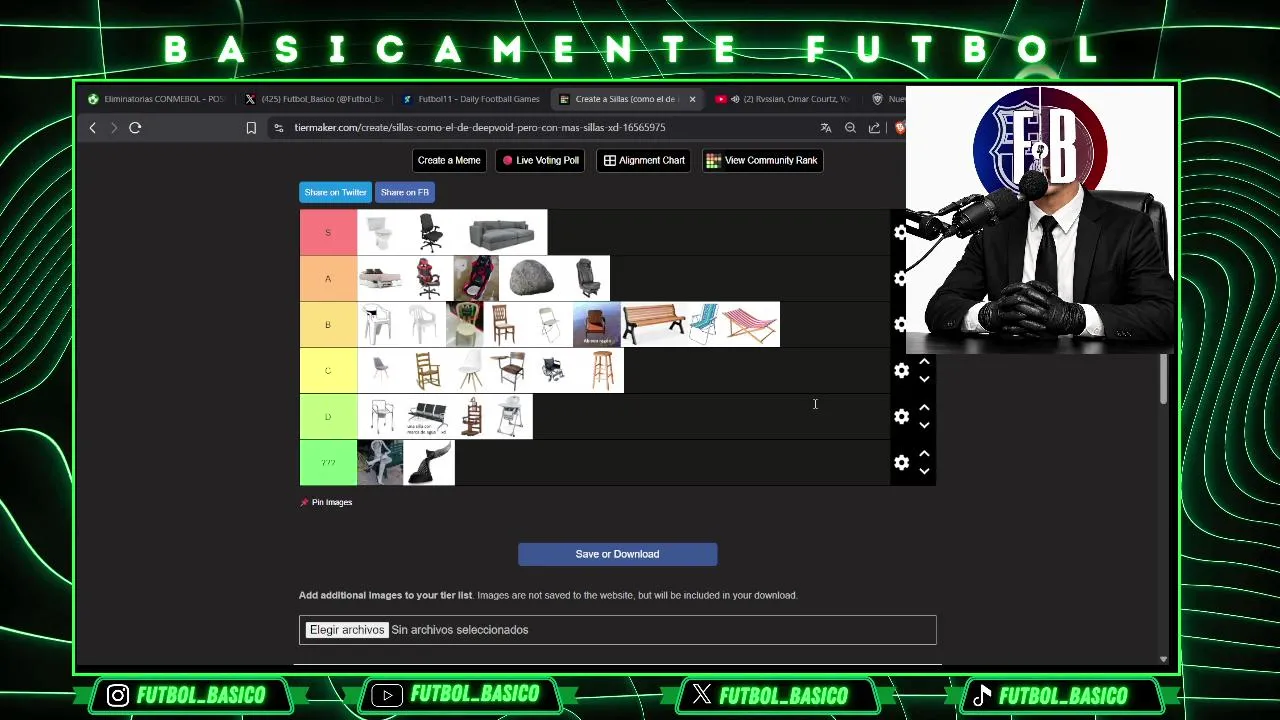
Task: Select the wheelchair image in C tier
Action: pos(553,371)
